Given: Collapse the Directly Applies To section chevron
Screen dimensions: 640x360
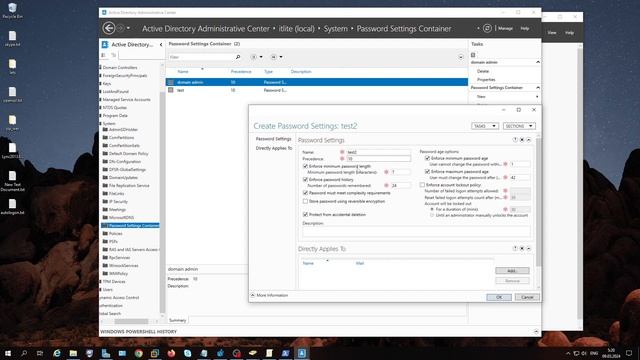Looking at the screenshot, I should (x=529, y=249).
